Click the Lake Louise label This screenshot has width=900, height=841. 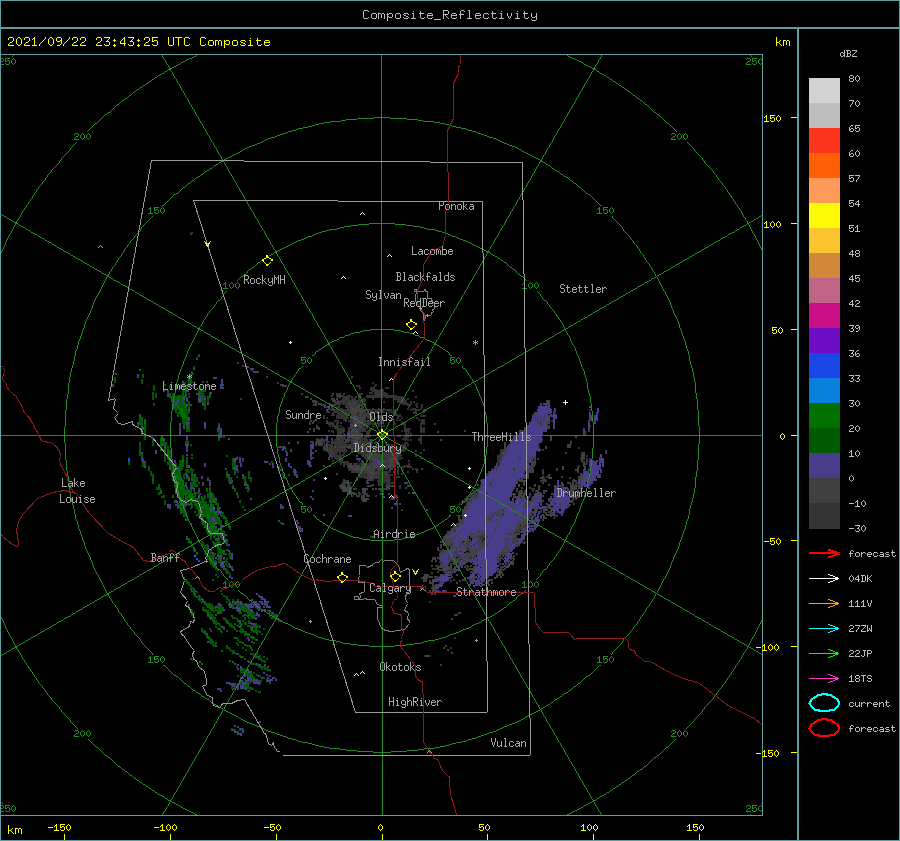[x=77, y=491]
